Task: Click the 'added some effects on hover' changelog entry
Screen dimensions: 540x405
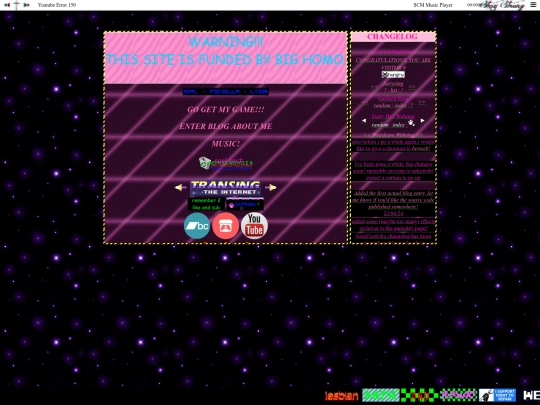Action: point(393,225)
